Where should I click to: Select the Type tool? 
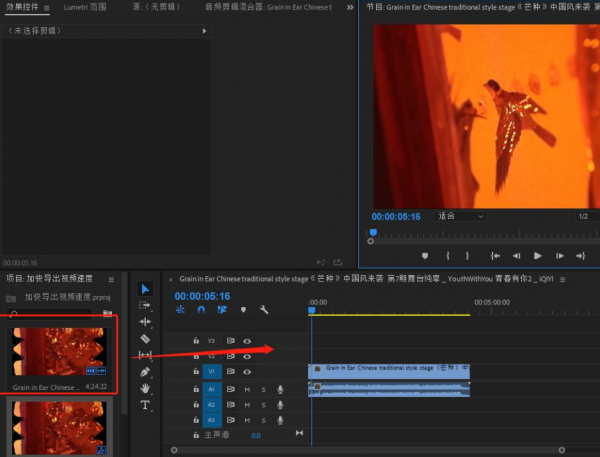[145, 405]
